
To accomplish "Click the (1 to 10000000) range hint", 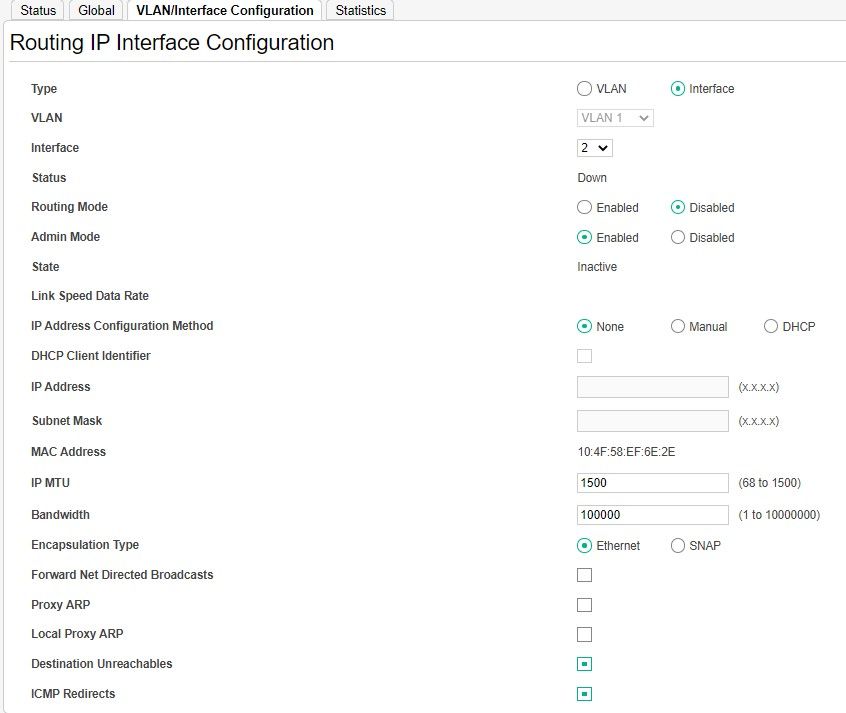I will (779, 515).
